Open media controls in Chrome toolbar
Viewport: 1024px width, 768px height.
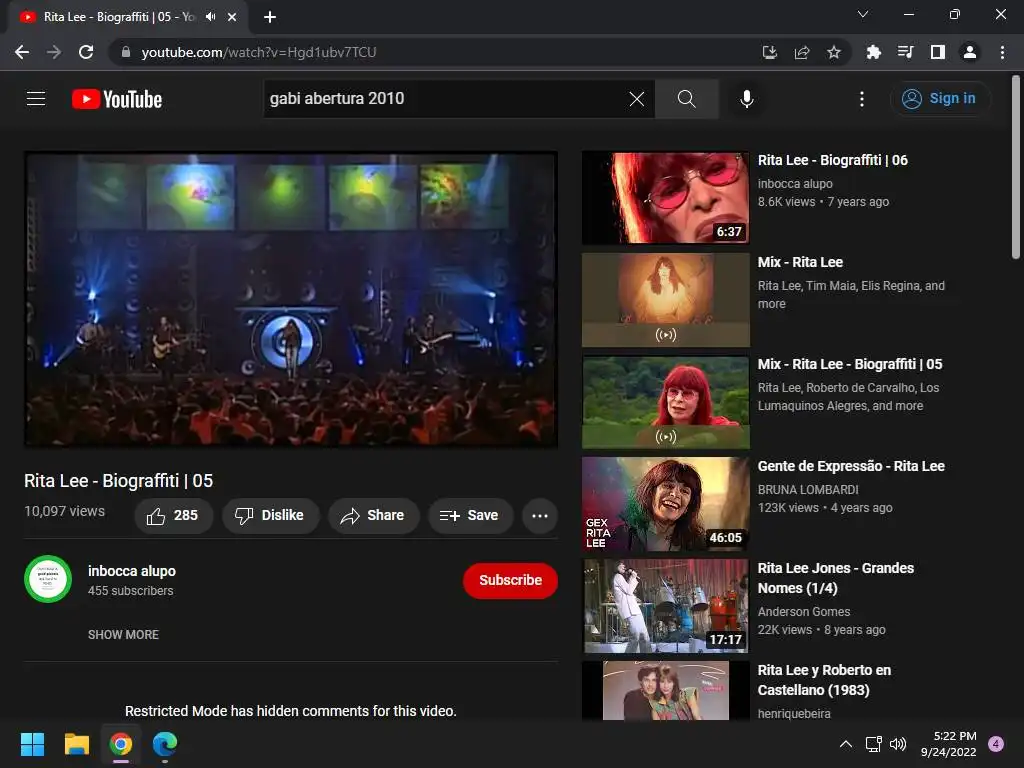(905, 52)
